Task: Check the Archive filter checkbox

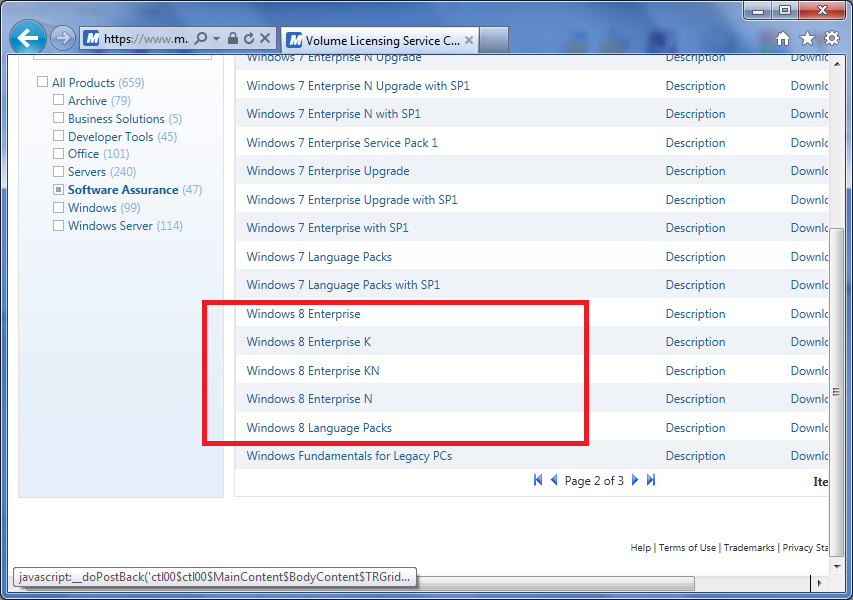Action: 58,100
